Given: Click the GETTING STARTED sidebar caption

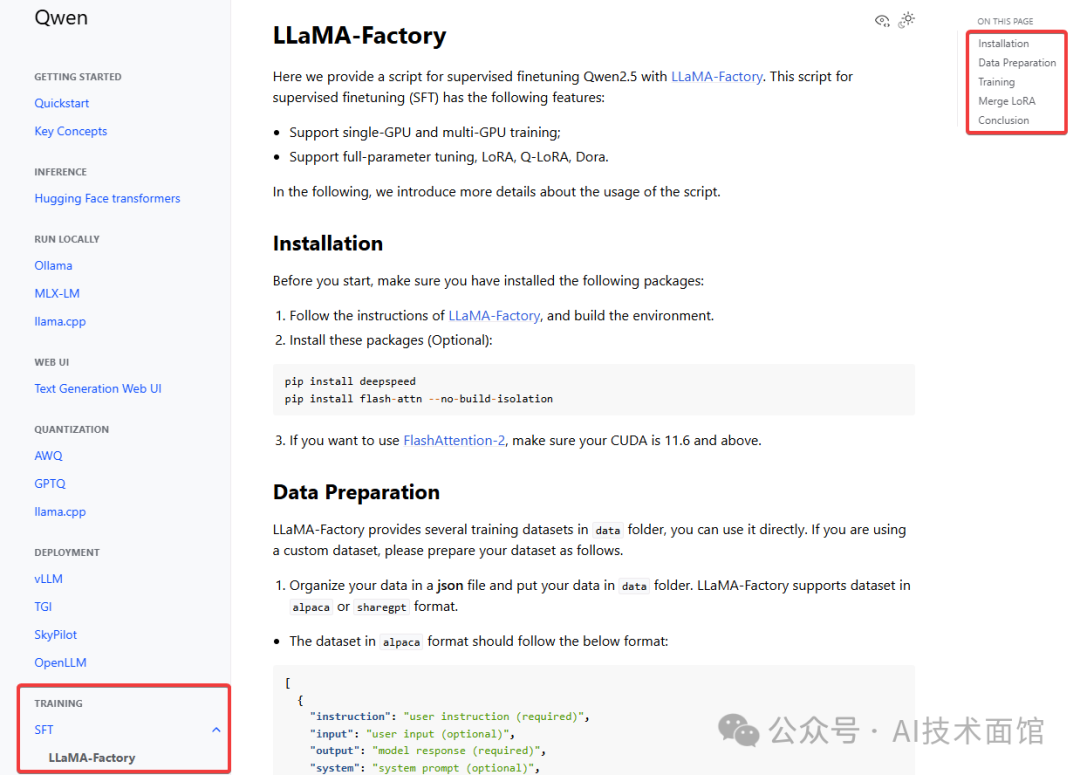Looking at the screenshot, I should coord(78,77).
